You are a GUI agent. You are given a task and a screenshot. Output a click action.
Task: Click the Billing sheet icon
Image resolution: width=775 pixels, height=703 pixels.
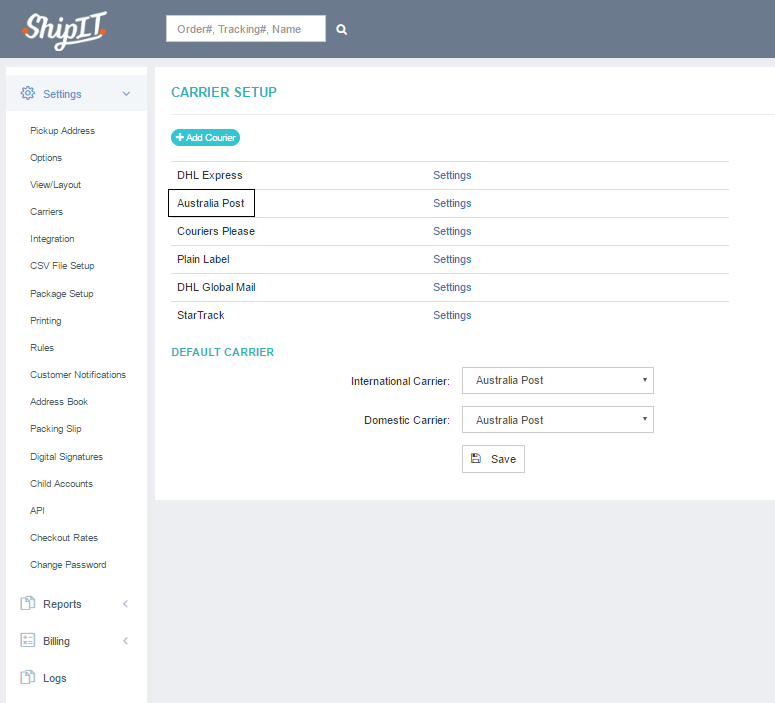28,640
